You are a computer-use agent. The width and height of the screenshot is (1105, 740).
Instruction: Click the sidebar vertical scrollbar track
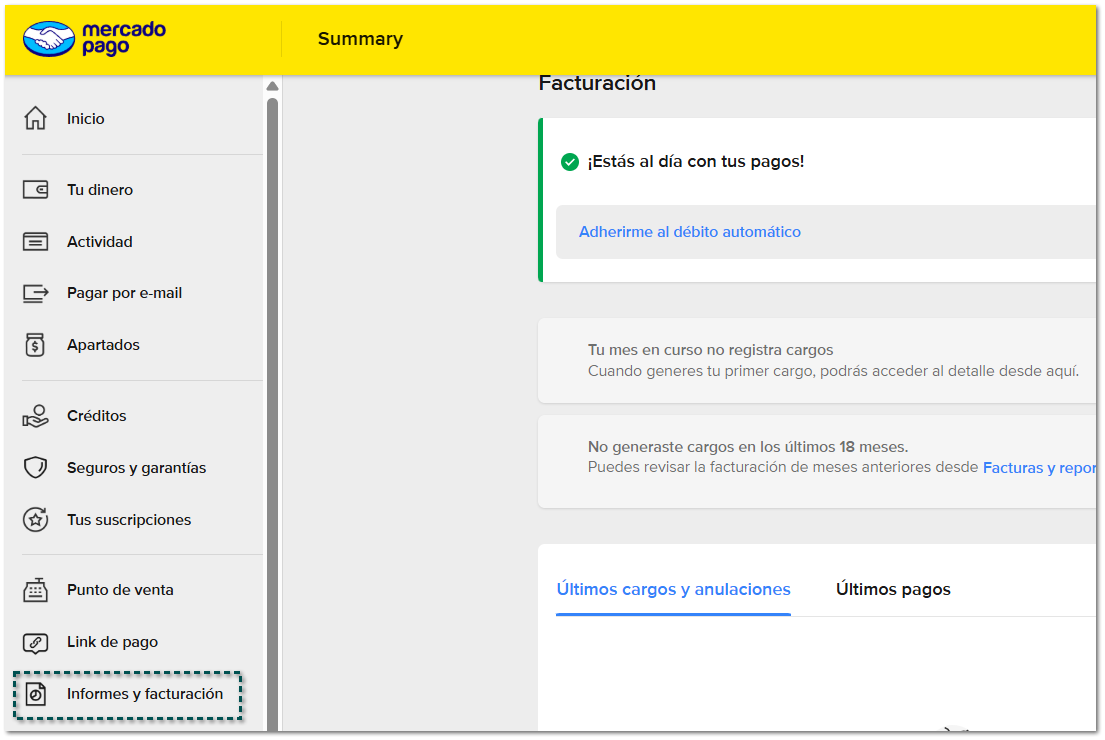pyautogui.click(x=272, y=400)
